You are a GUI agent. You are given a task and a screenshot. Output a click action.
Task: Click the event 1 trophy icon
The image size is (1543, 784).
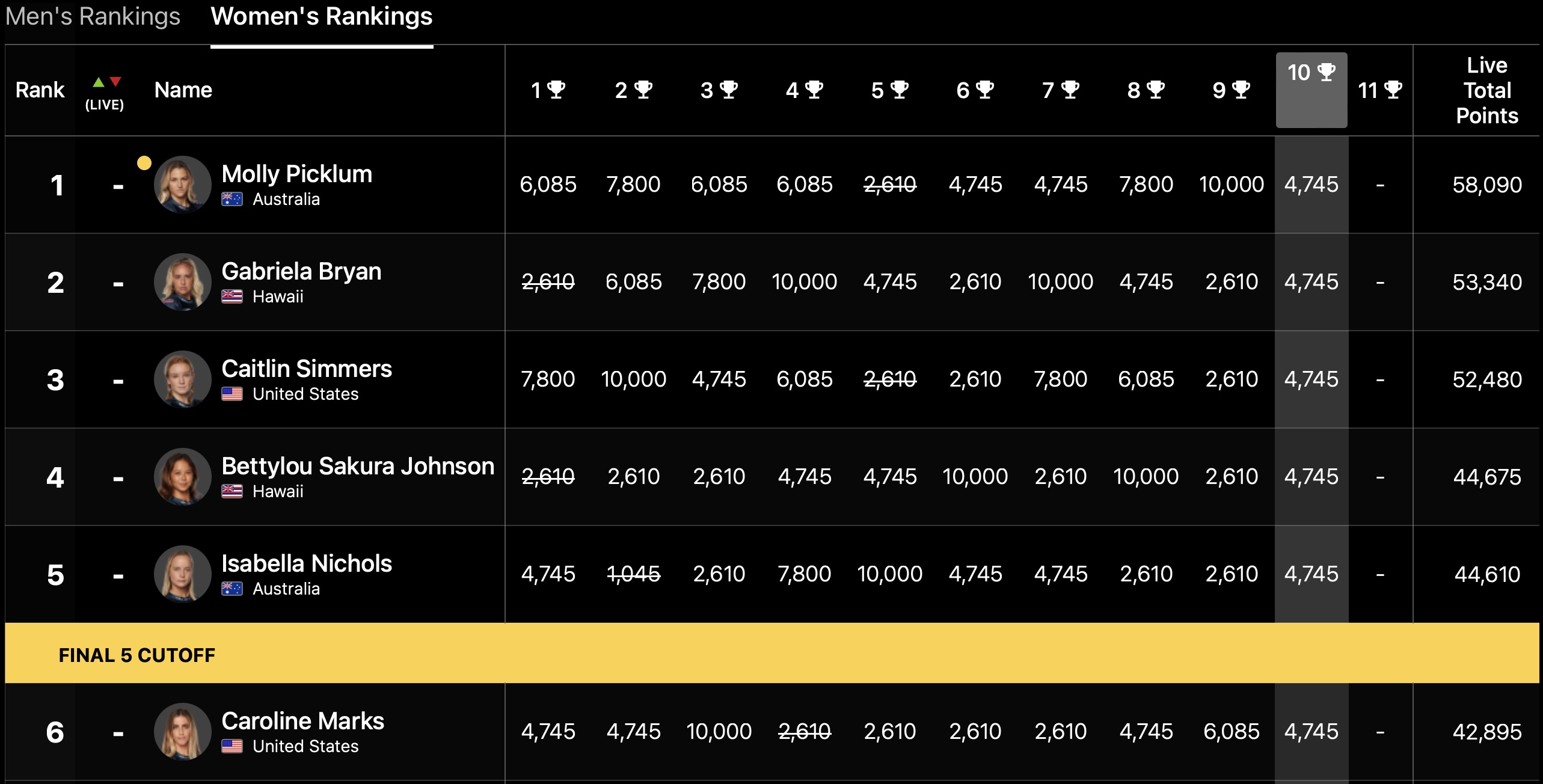pyautogui.click(x=556, y=90)
